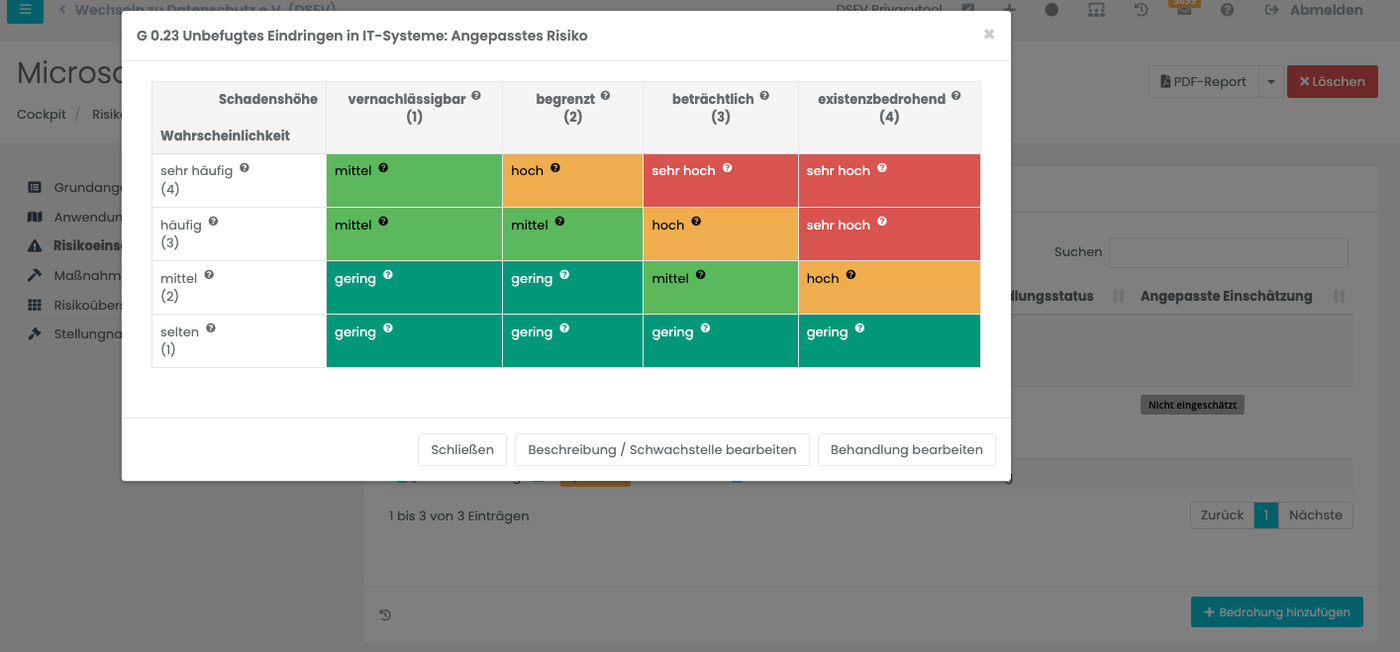Click 'Behandlung bearbeiten' button
The width and height of the screenshot is (1400, 652).
(x=906, y=450)
